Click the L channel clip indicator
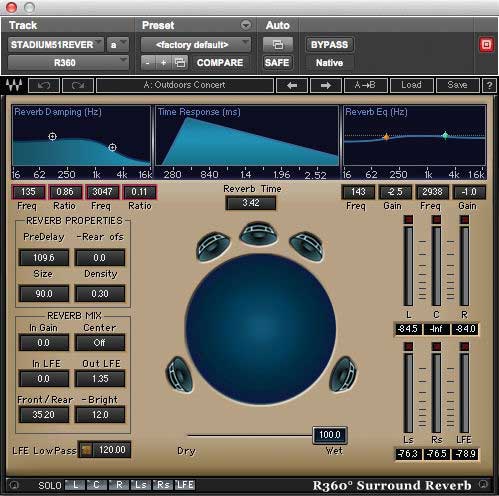Image resolution: width=499 pixels, height=496 pixels. 408,219
